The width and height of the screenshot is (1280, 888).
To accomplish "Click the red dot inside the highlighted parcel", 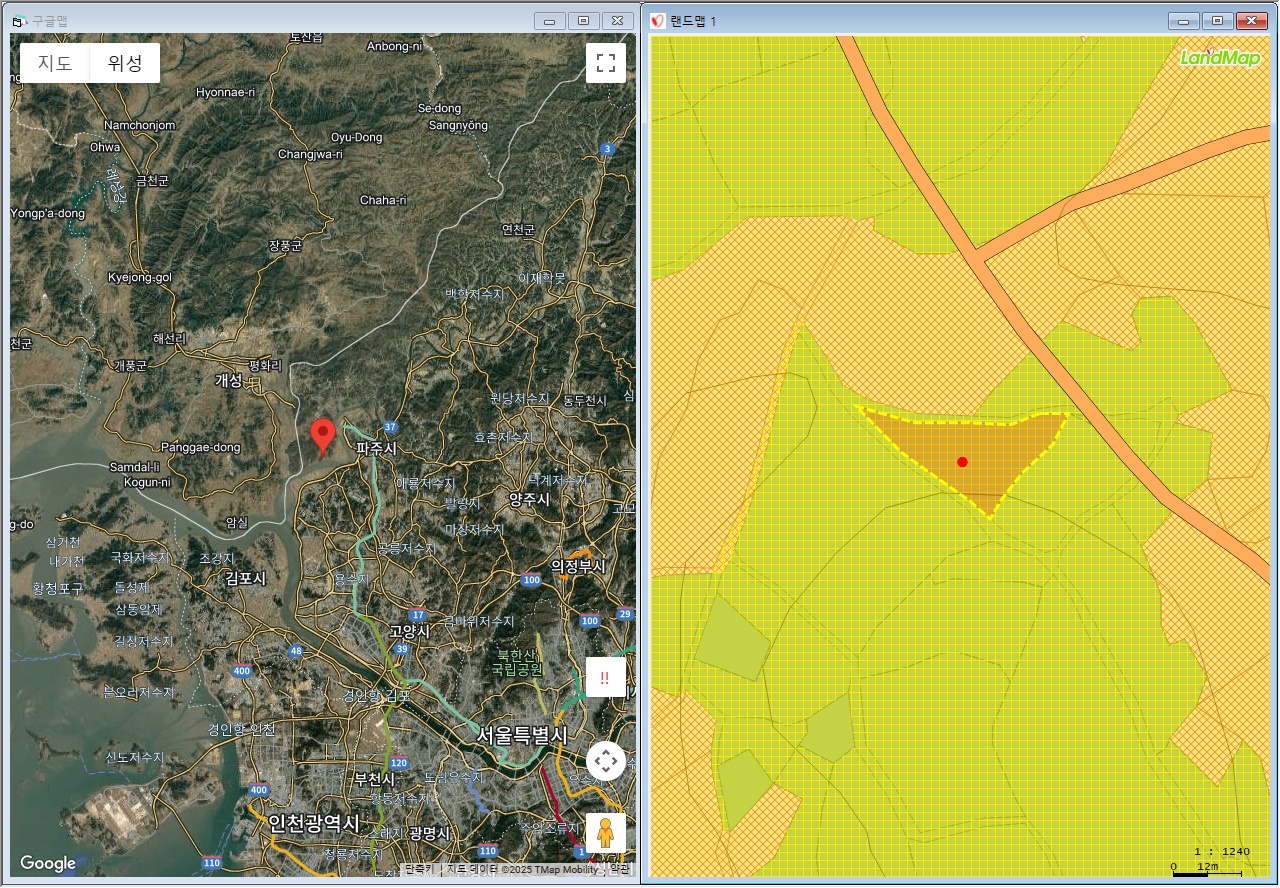I will [962, 462].
